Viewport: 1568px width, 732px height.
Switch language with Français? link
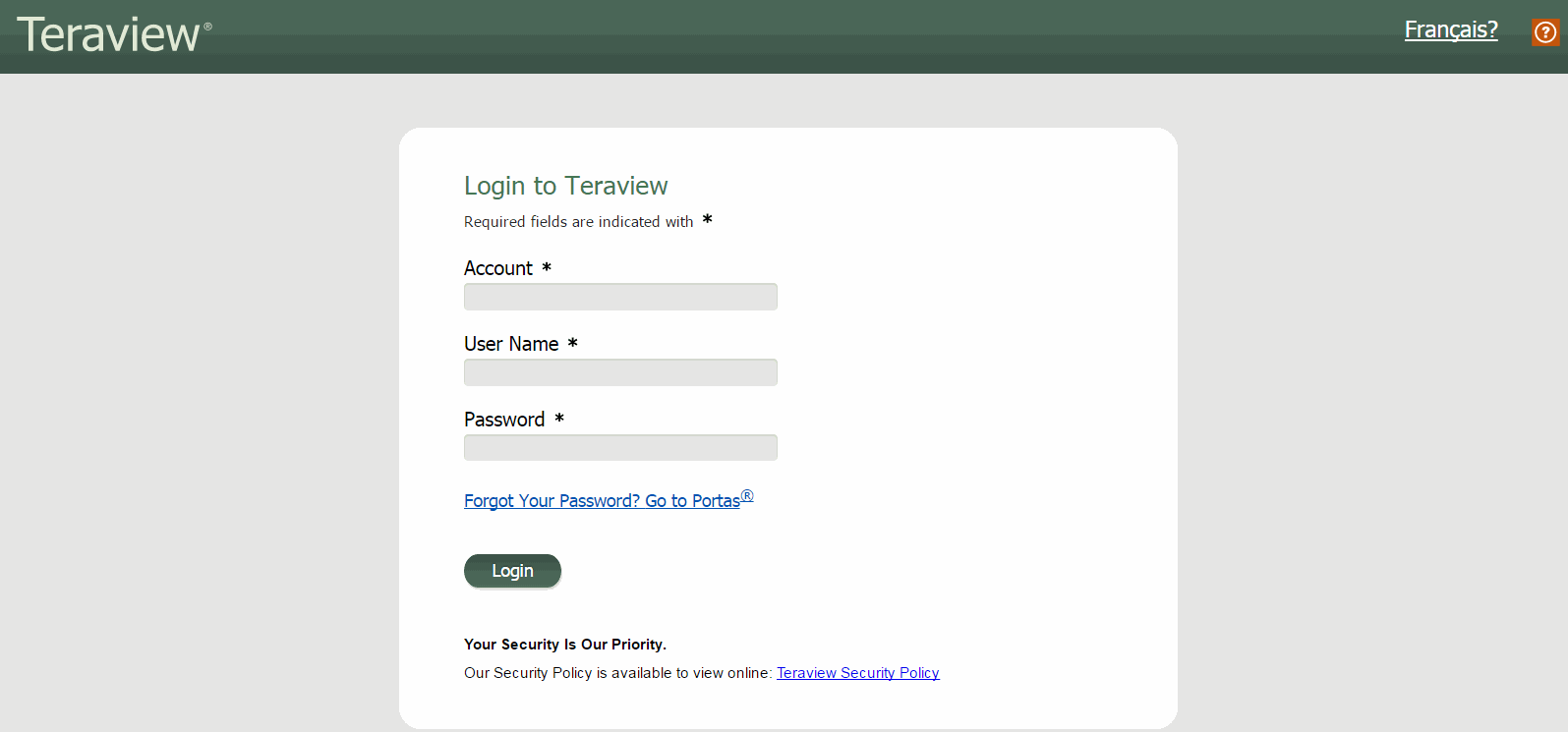1451,29
